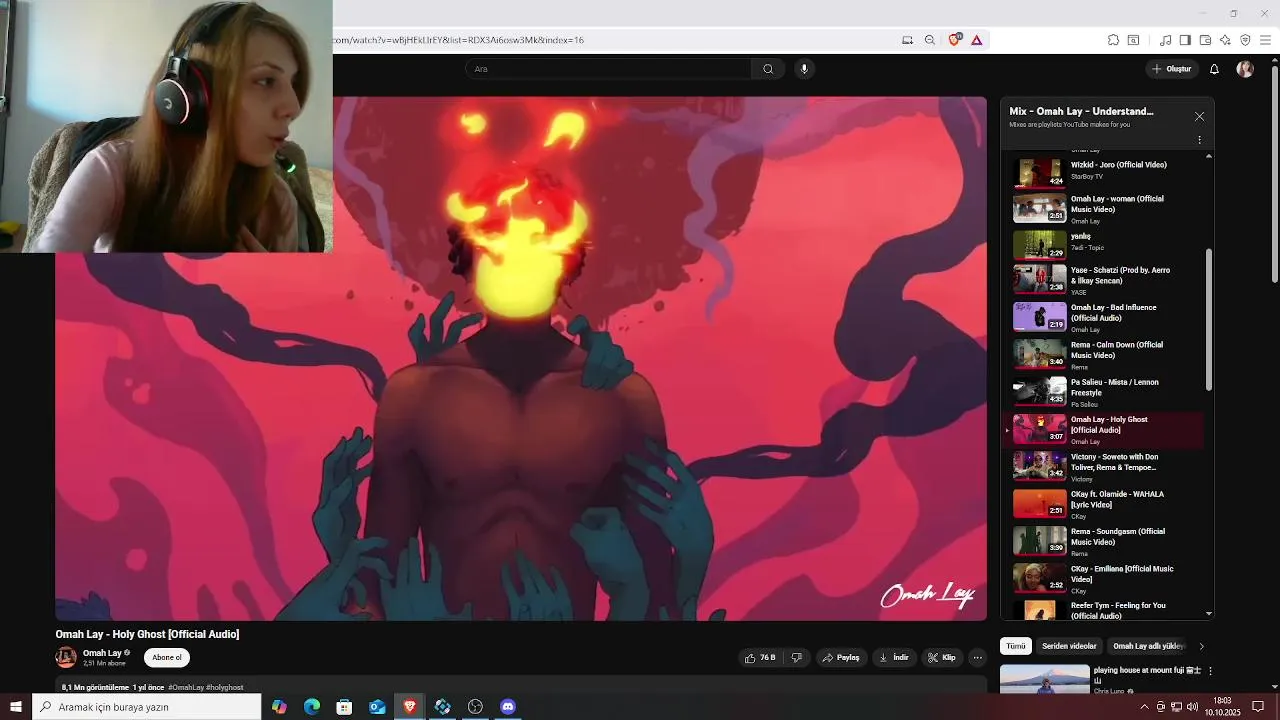The width and height of the screenshot is (1280, 720).
Task: Click the İndir download button
Action: click(x=894, y=658)
